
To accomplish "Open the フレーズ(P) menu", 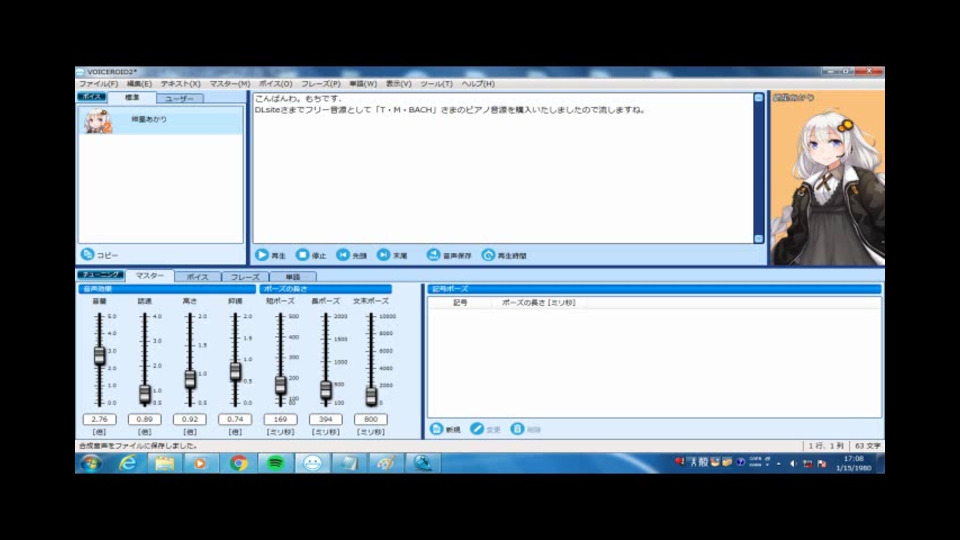I will pos(320,84).
